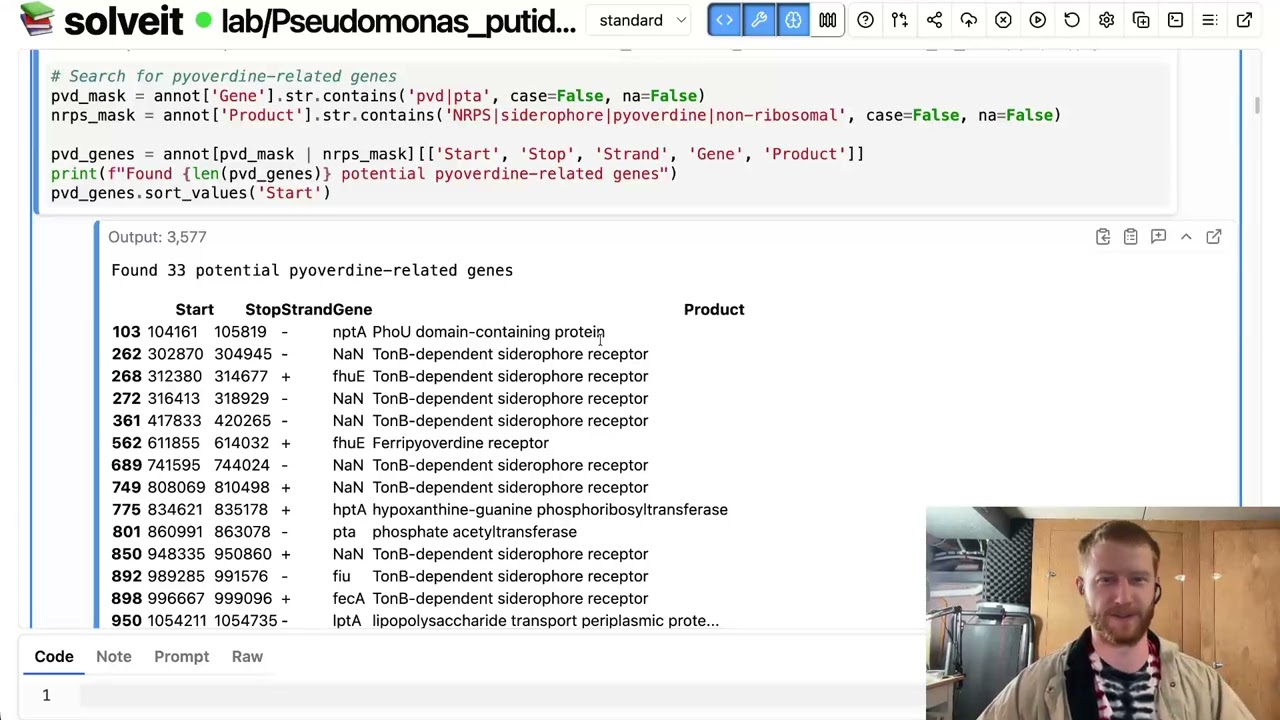Click 'Output: 3,577' label

[157, 237]
